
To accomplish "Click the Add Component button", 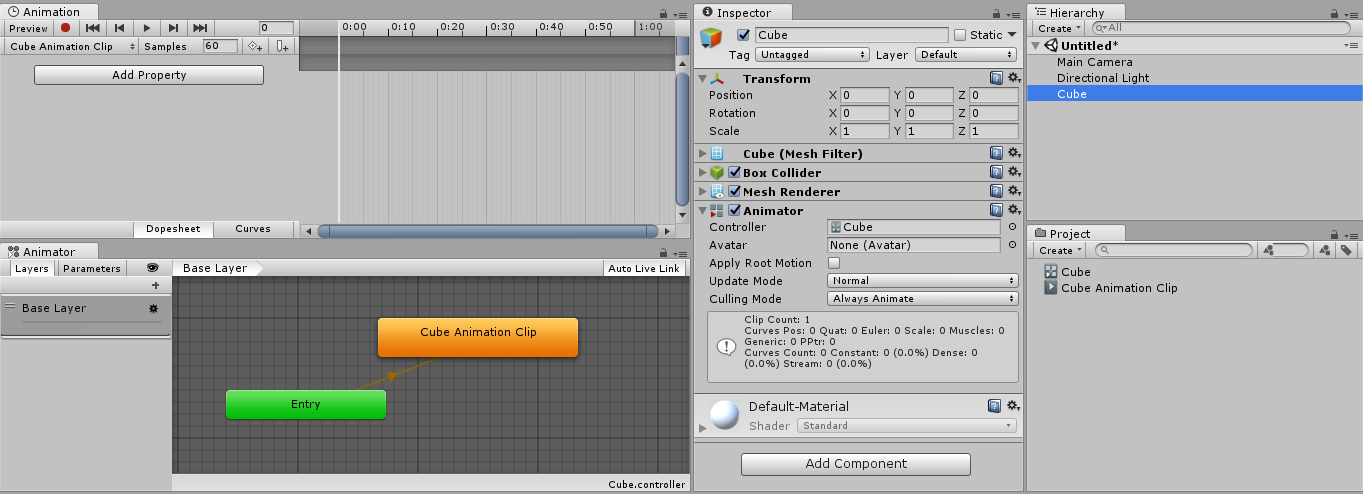I will pos(855,464).
